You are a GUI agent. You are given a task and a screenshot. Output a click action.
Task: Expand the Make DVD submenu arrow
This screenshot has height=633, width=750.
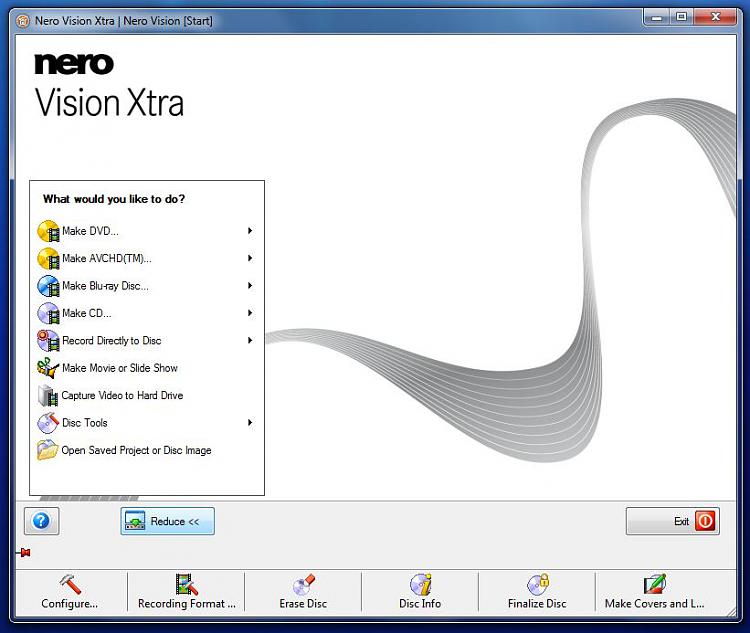click(x=250, y=231)
